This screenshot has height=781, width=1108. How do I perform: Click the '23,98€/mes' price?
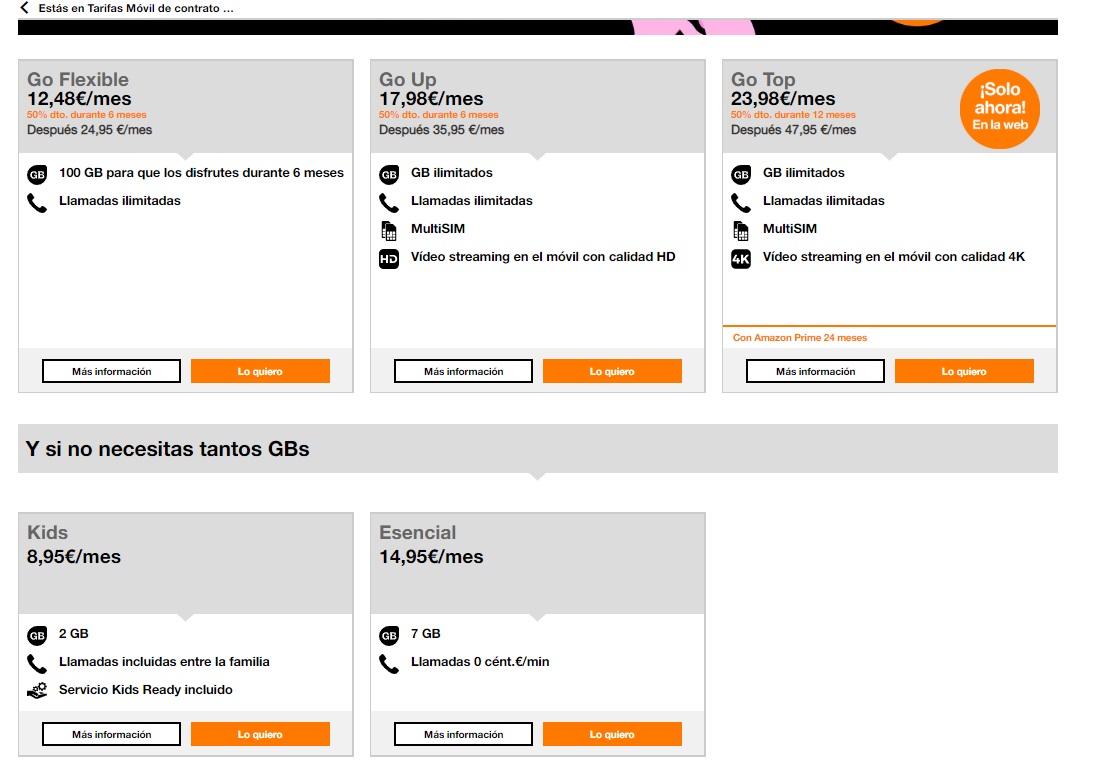point(783,99)
